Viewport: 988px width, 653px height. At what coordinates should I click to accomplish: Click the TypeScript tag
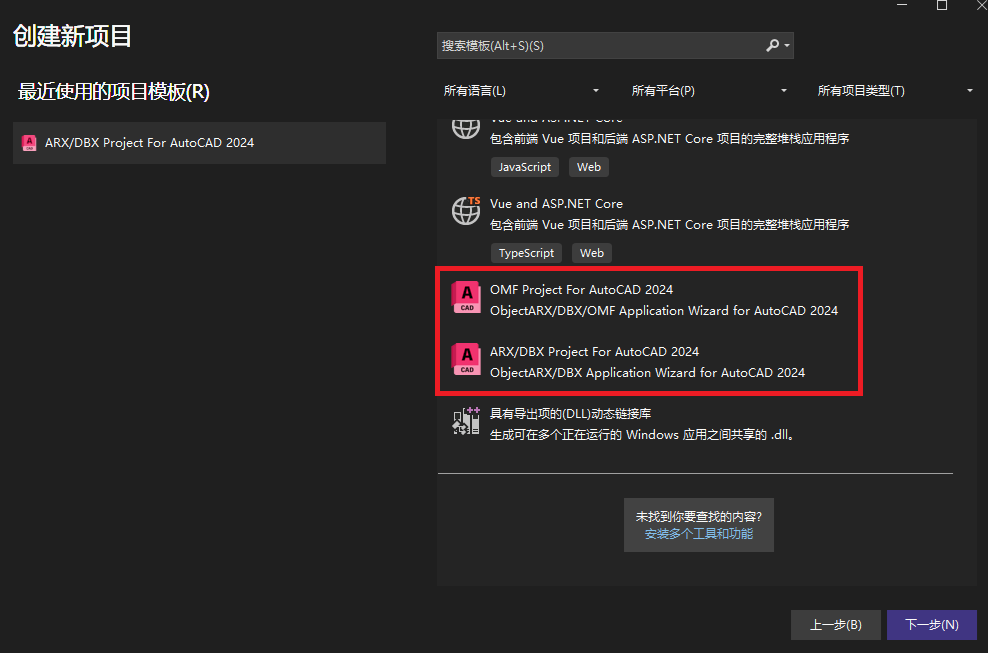526,253
